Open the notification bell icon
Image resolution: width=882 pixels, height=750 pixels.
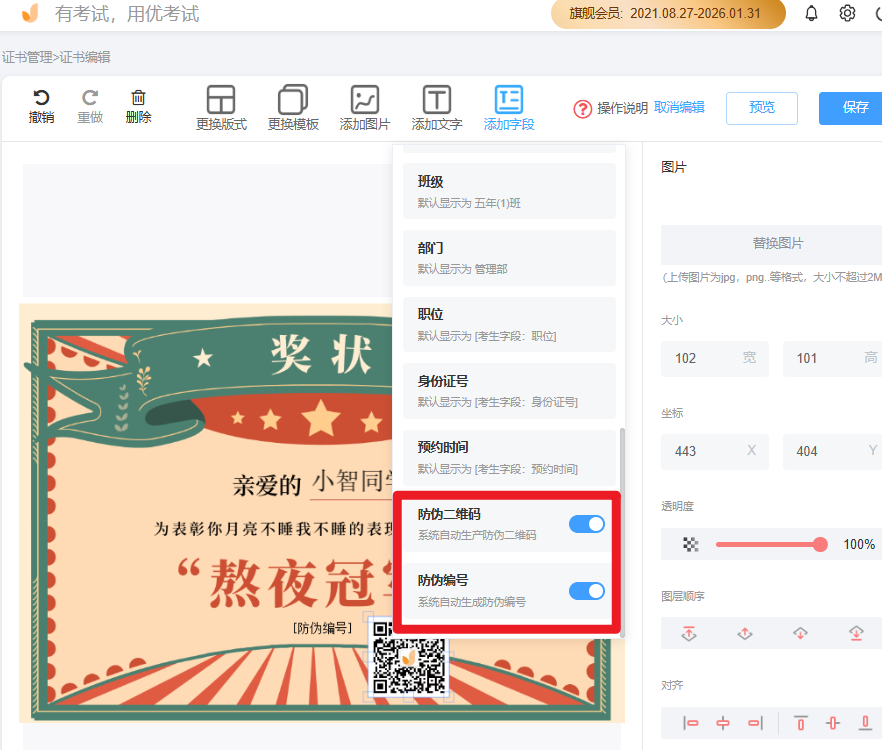pos(811,13)
